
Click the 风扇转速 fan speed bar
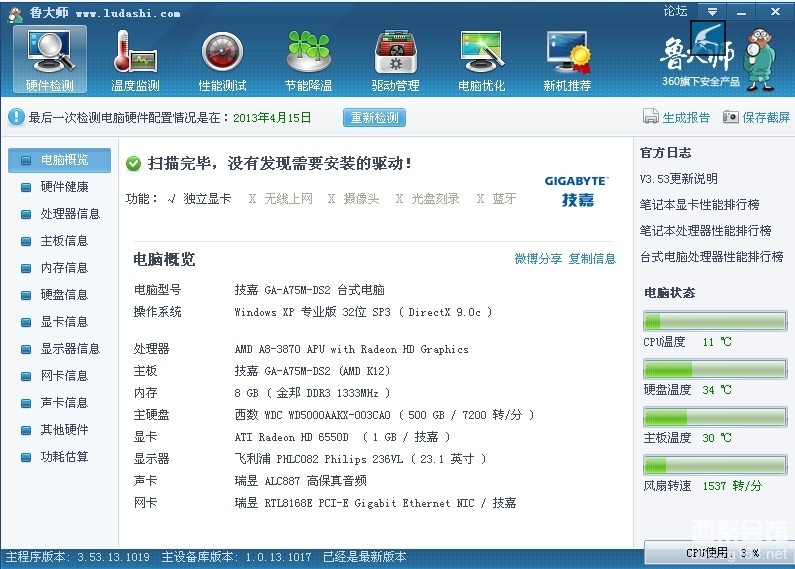point(715,465)
